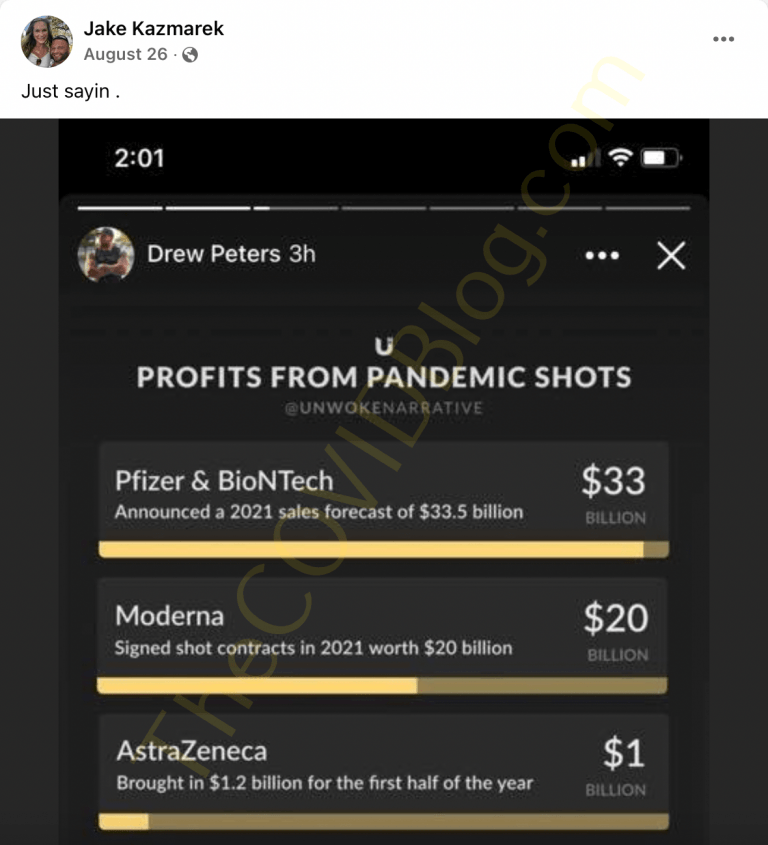Tap the 2:01 clock in status bar
Screen dimensions: 768x845
pos(139,158)
